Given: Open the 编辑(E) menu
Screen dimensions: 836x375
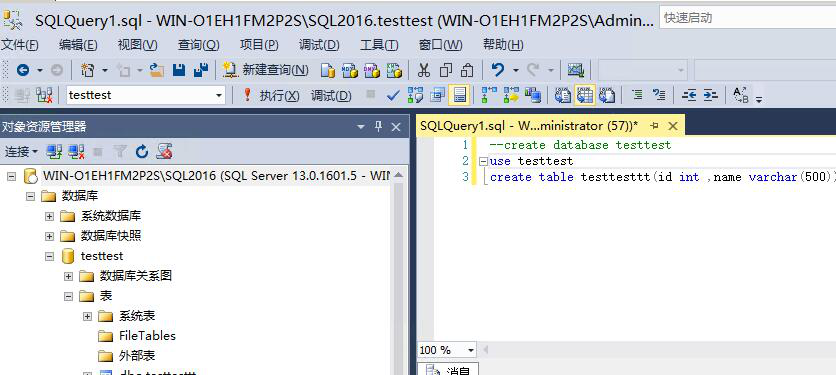Looking at the screenshot, I should point(78,45).
